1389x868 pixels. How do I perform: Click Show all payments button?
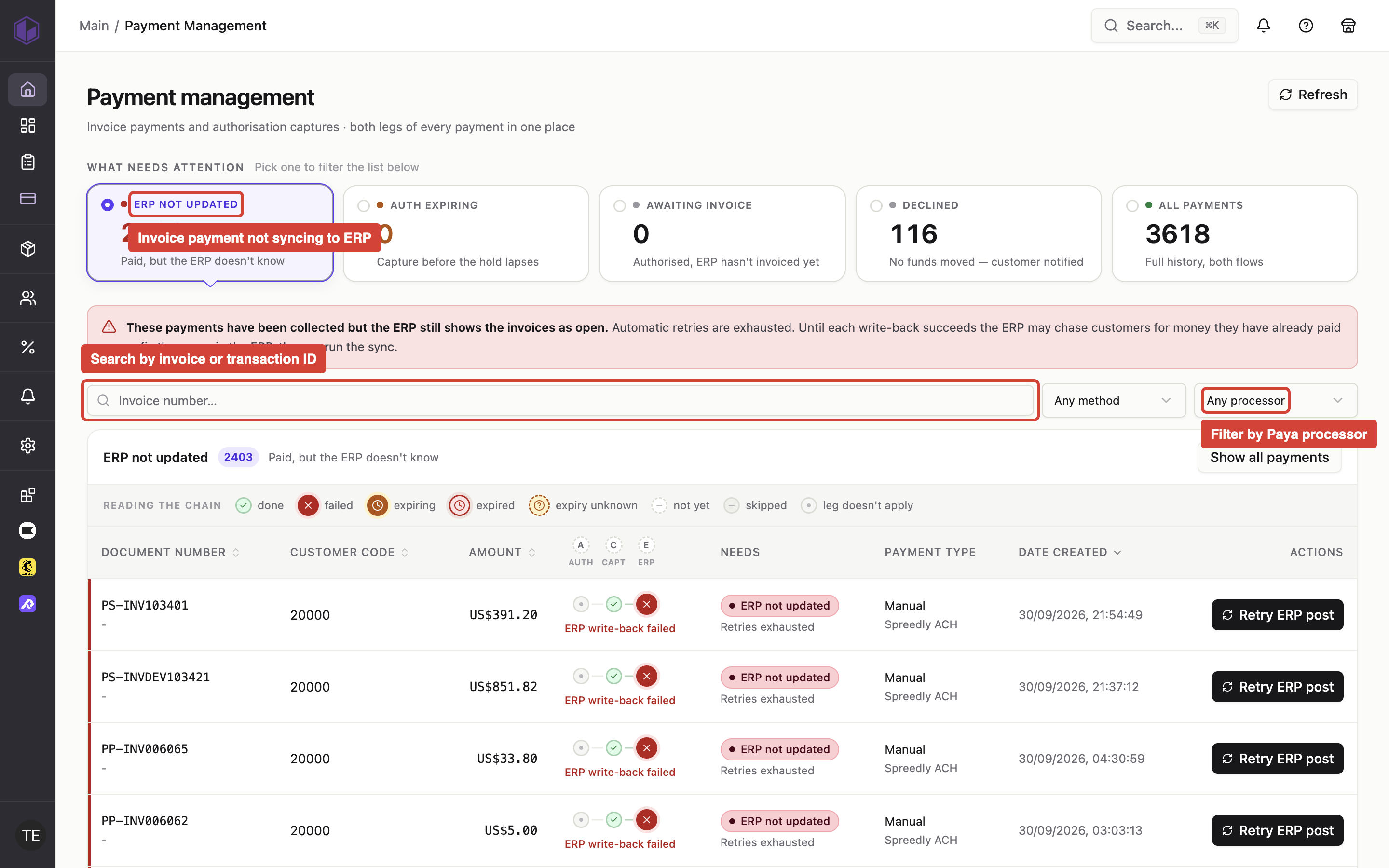coord(1269,458)
